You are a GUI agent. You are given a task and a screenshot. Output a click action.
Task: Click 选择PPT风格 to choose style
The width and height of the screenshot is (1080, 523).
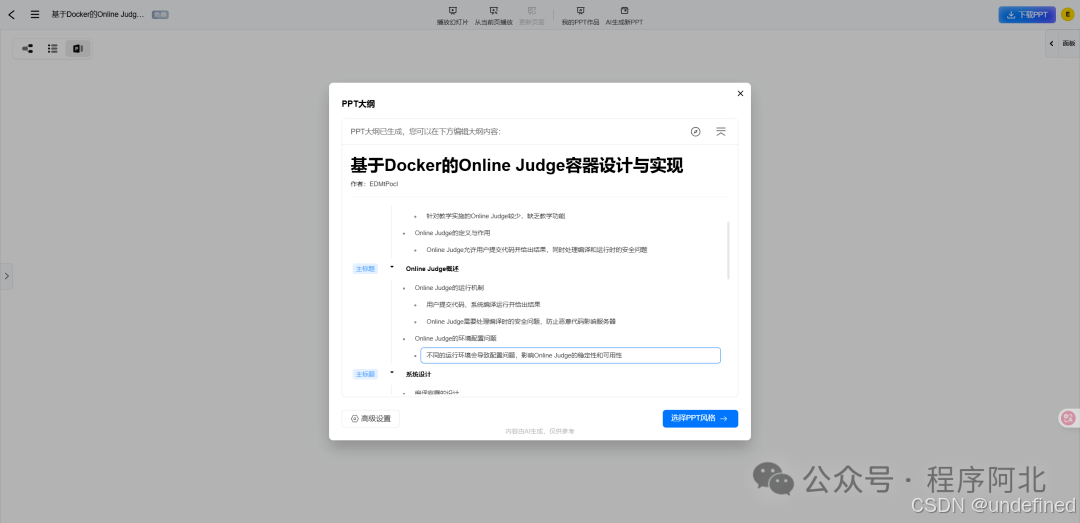700,418
